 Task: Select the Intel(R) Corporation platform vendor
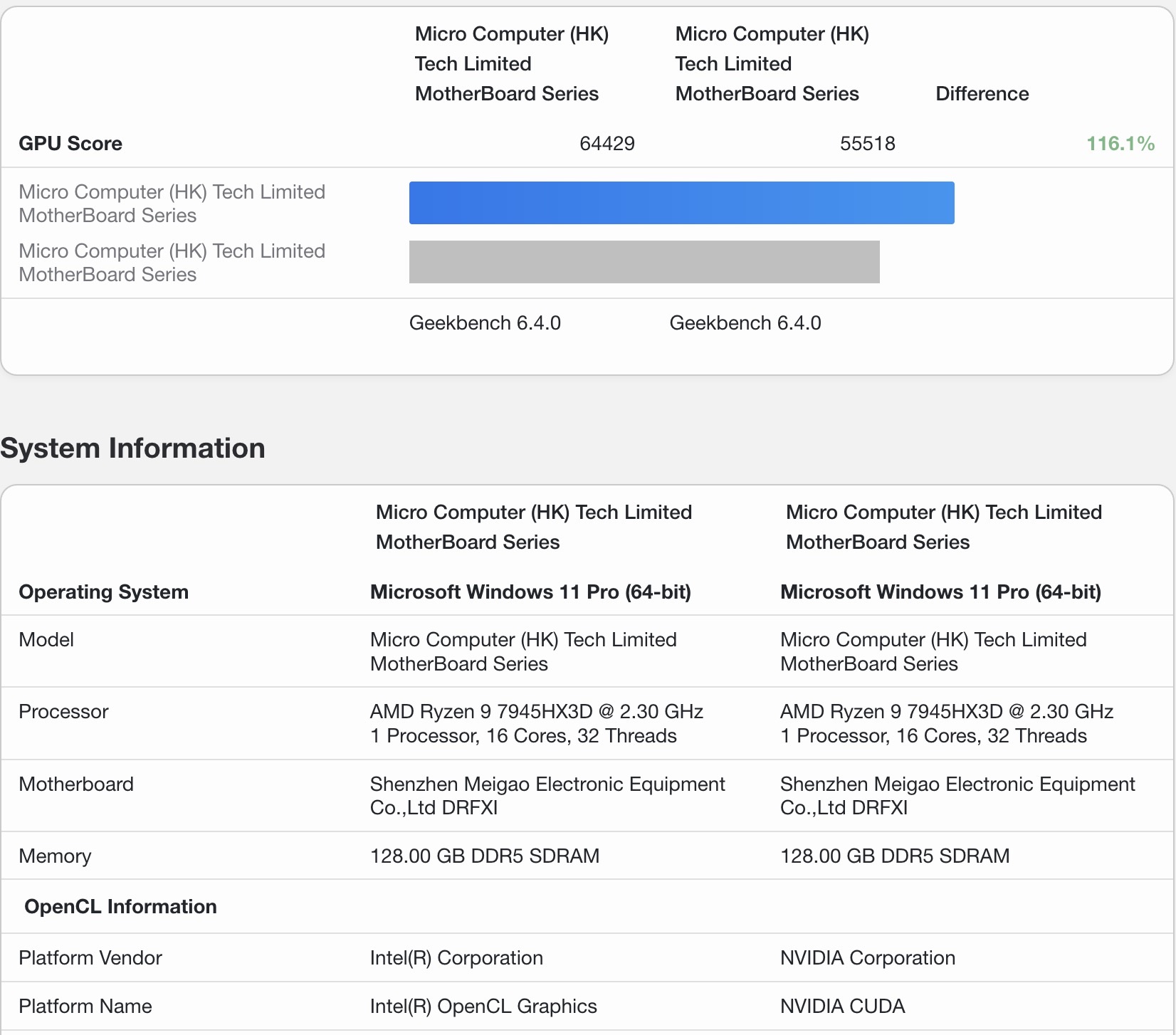tap(456, 958)
